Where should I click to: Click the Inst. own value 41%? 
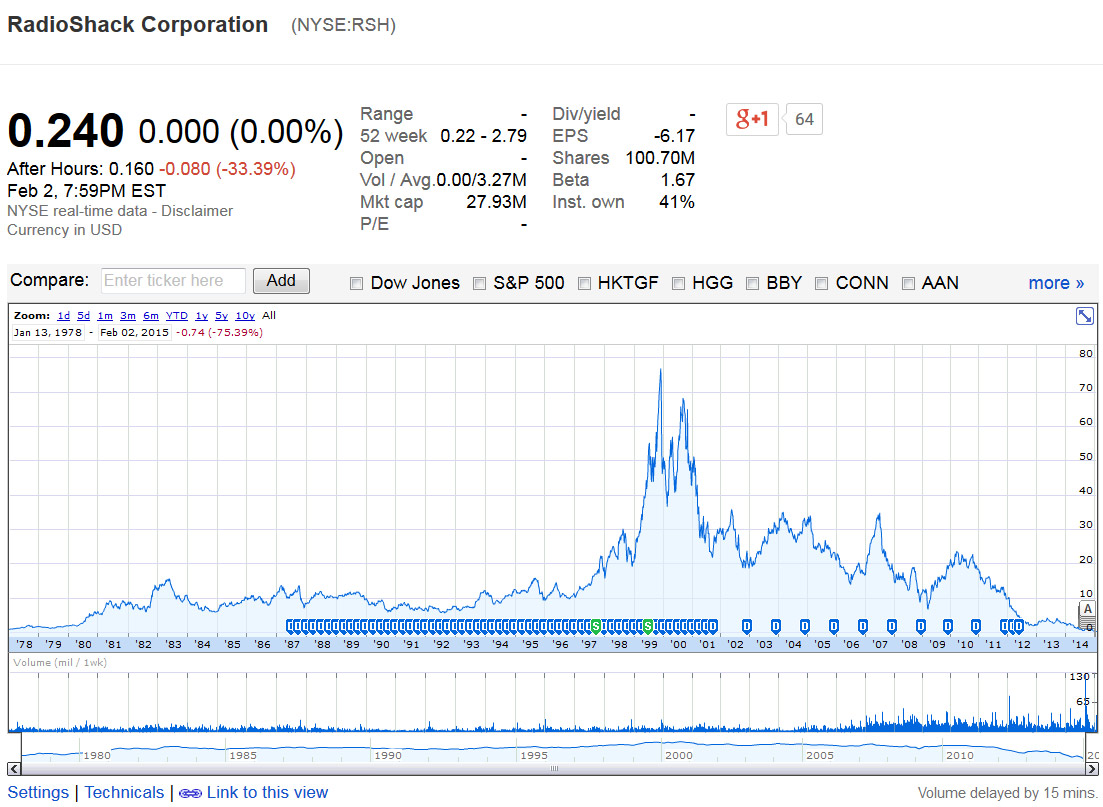677,202
